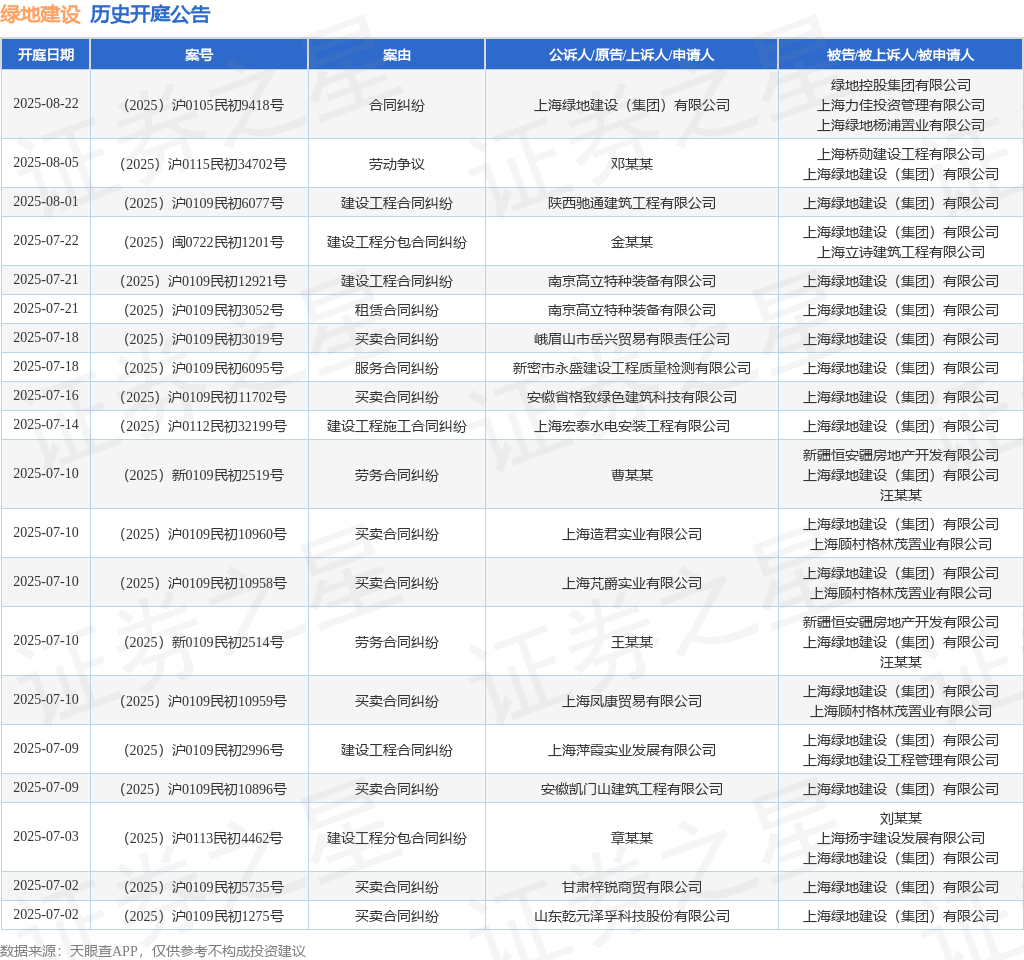This screenshot has height=960, width=1024.
Task: Click plaintiff 安徽省格致绿色建筑科技有限公司
Action: coord(632,397)
